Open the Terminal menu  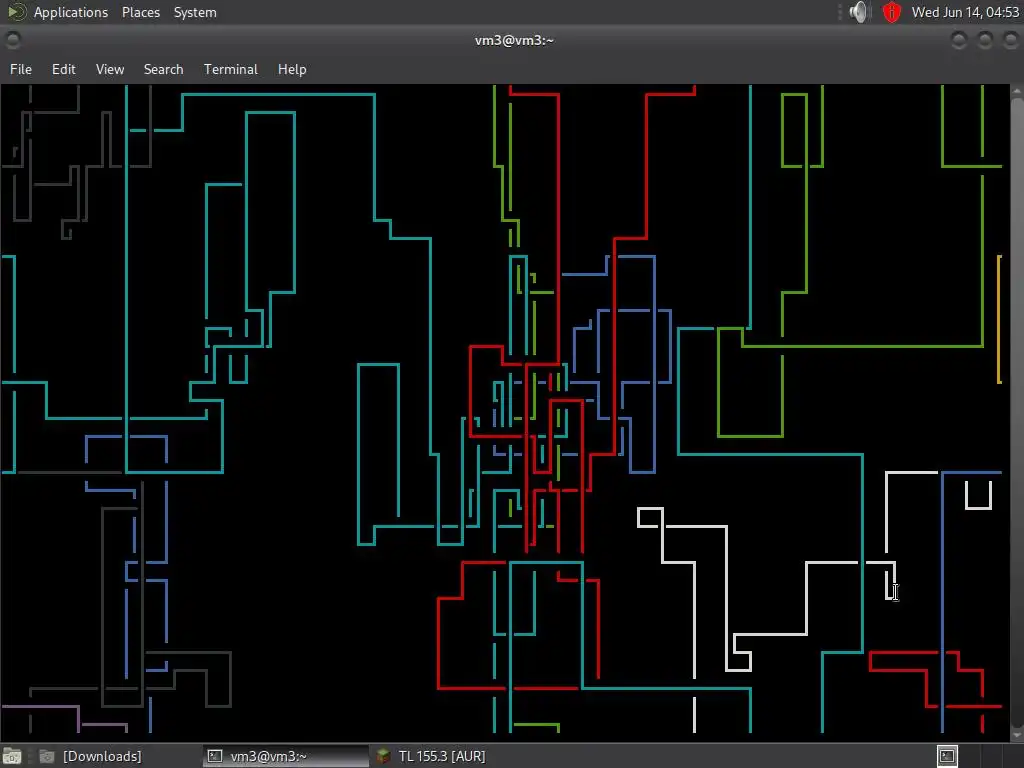coord(231,69)
